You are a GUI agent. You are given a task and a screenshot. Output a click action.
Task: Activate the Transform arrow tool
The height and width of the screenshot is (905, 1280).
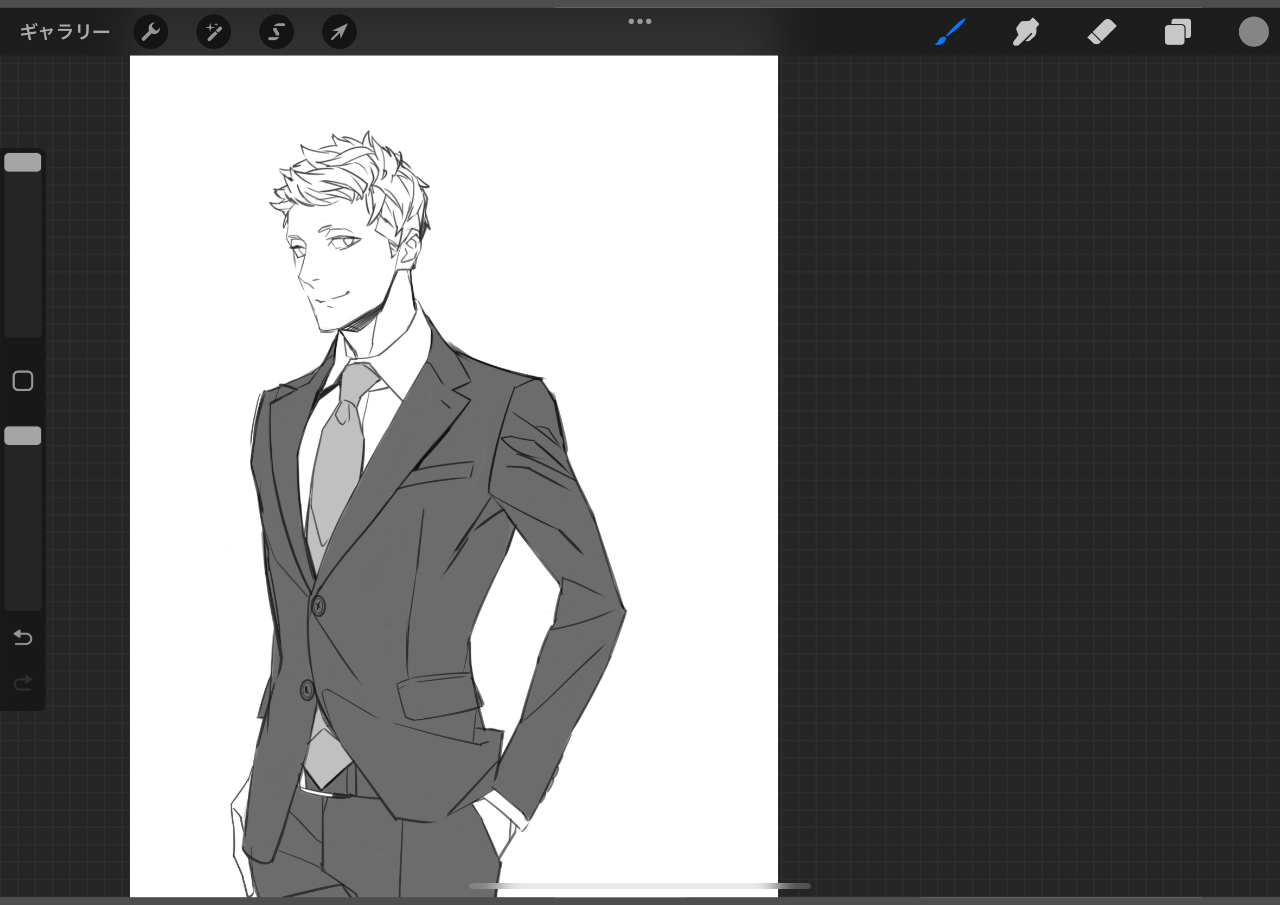[x=340, y=32]
